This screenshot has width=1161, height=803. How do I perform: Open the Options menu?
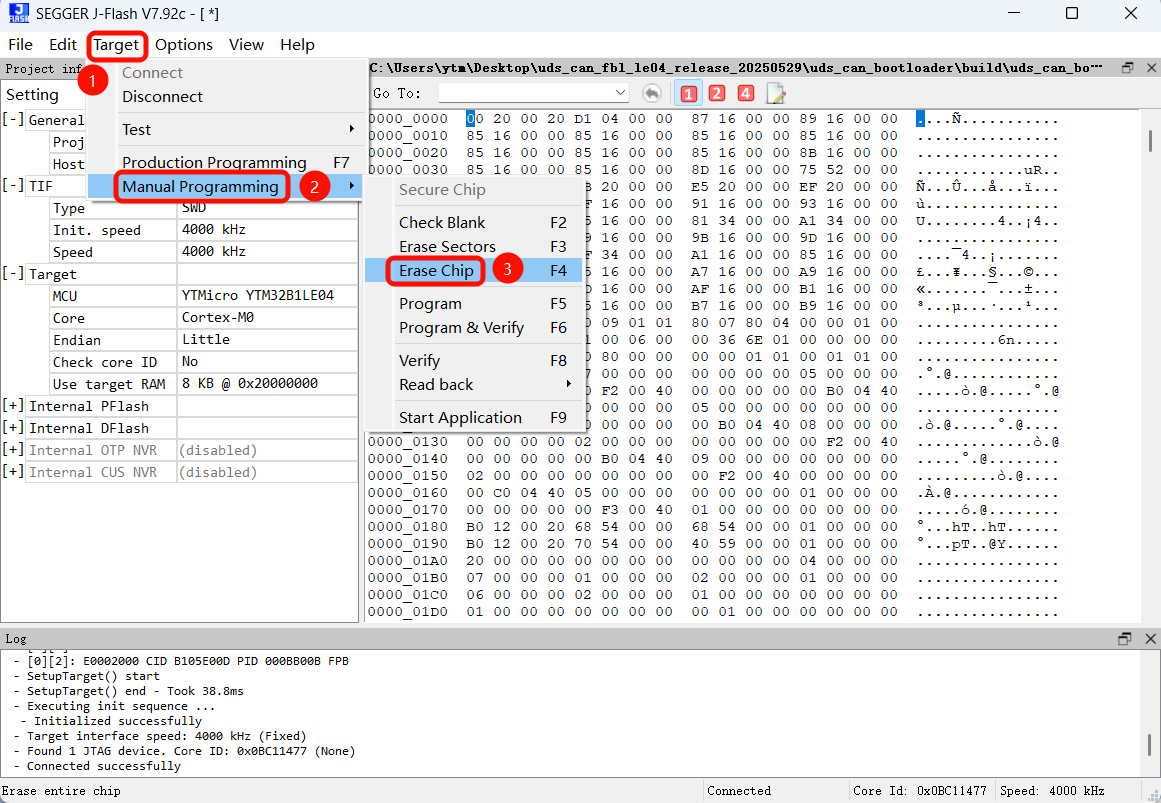(184, 45)
